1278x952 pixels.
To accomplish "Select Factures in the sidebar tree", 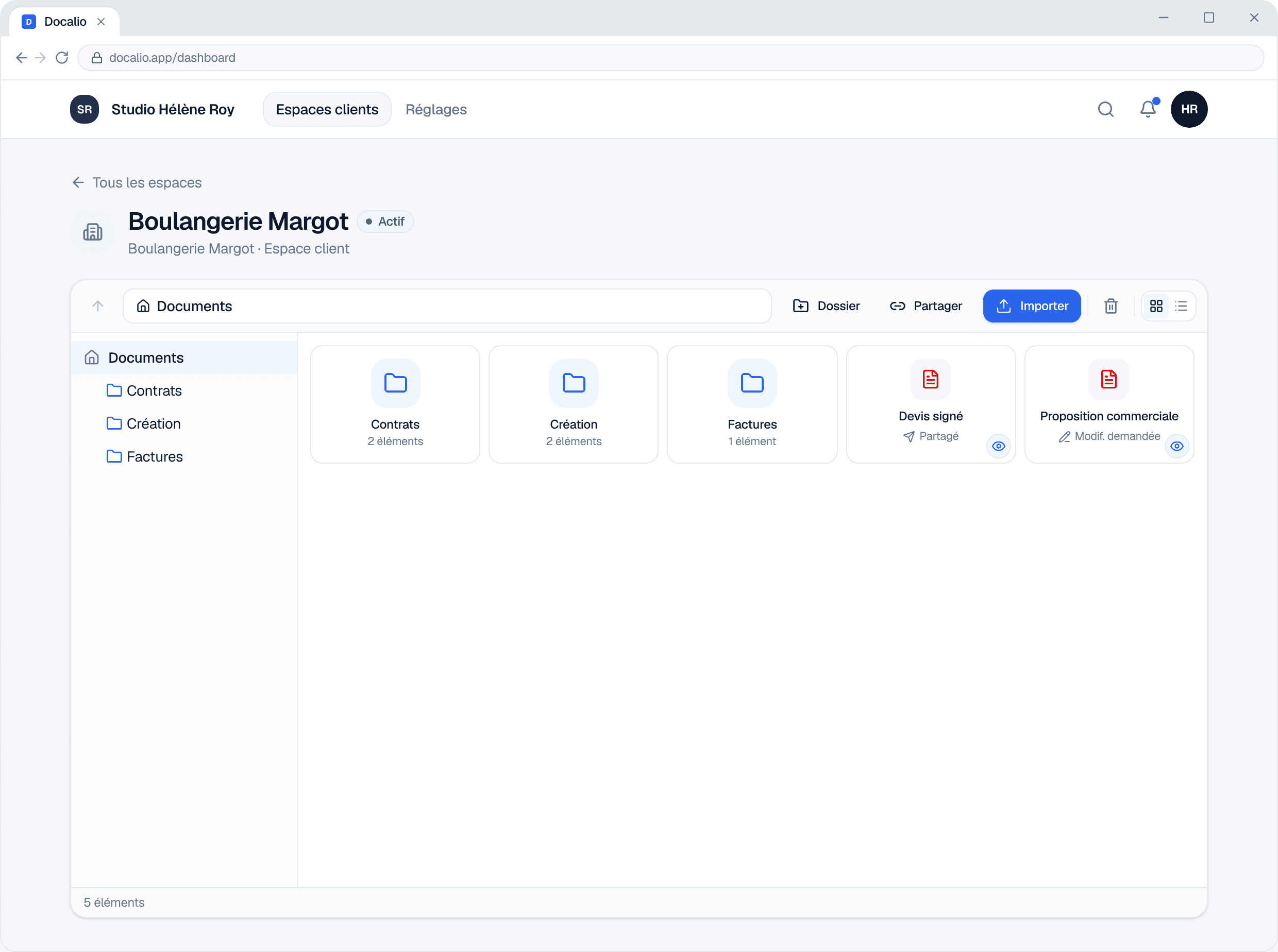I will click(184, 456).
